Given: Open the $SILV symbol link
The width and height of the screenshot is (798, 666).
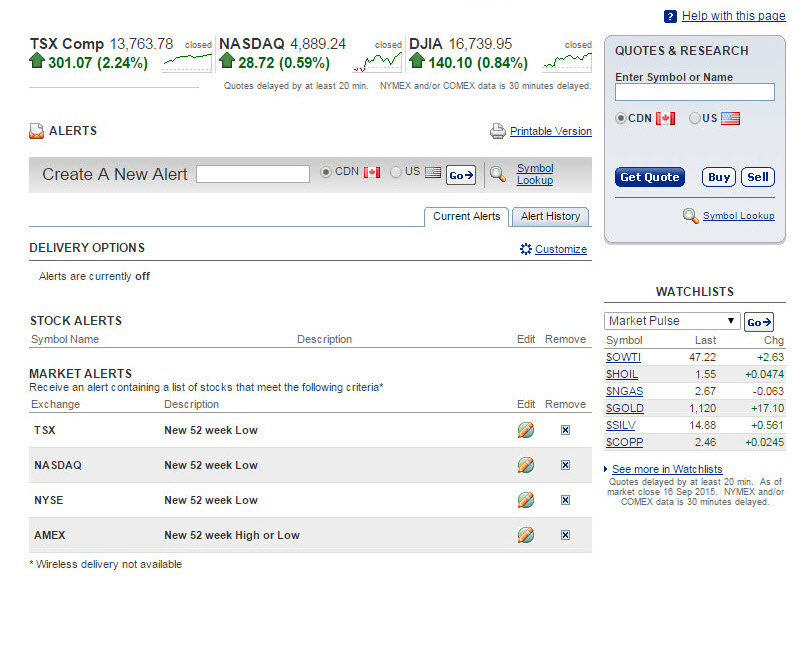Looking at the screenshot, I should 621,425.
